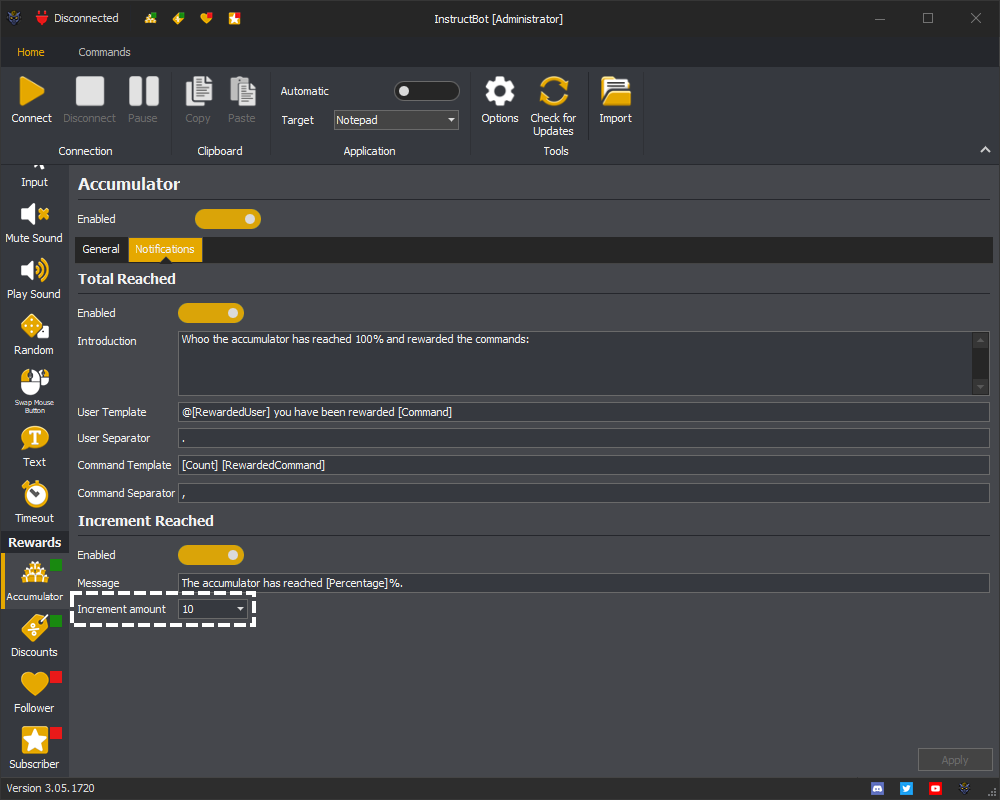Click the Twitter icon in status bar
The width and height of the screenshot is (1000, 800).
point(906,789)
